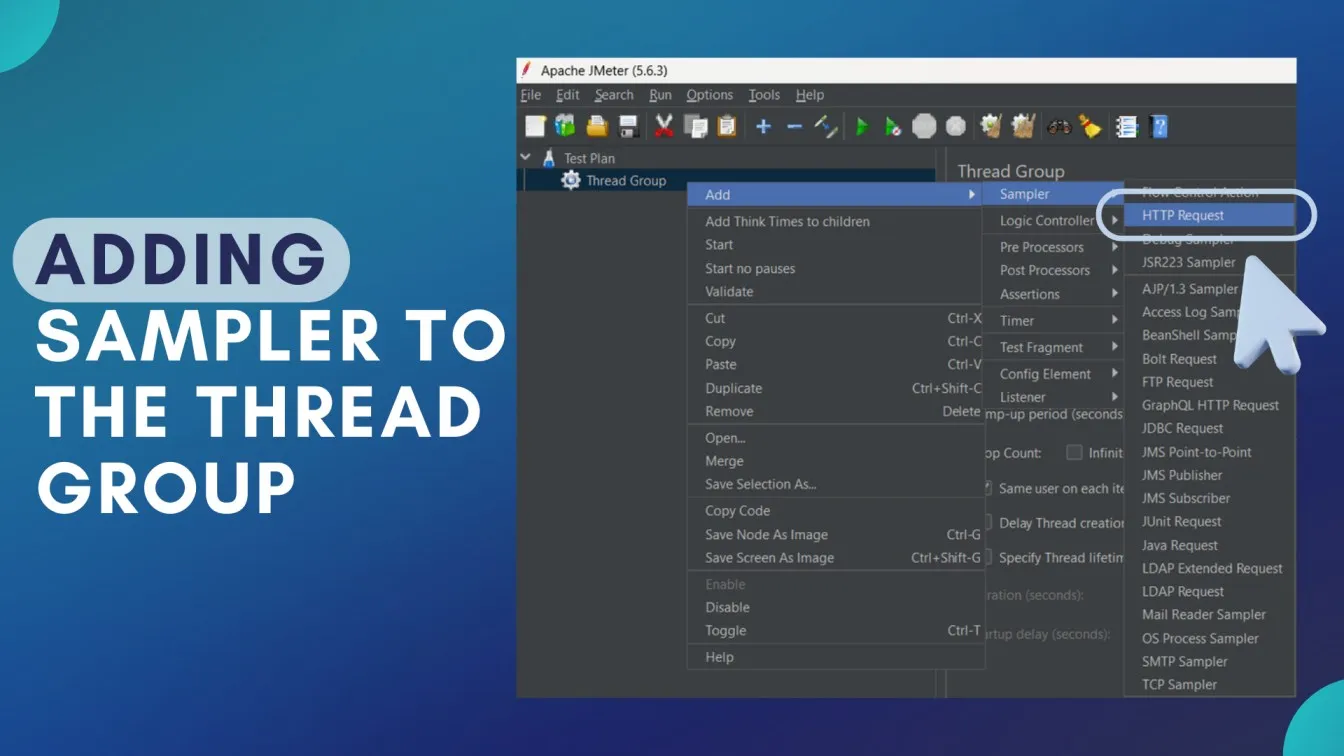
Task: Choose Add Think Times to children
Action: coord(835,221)
